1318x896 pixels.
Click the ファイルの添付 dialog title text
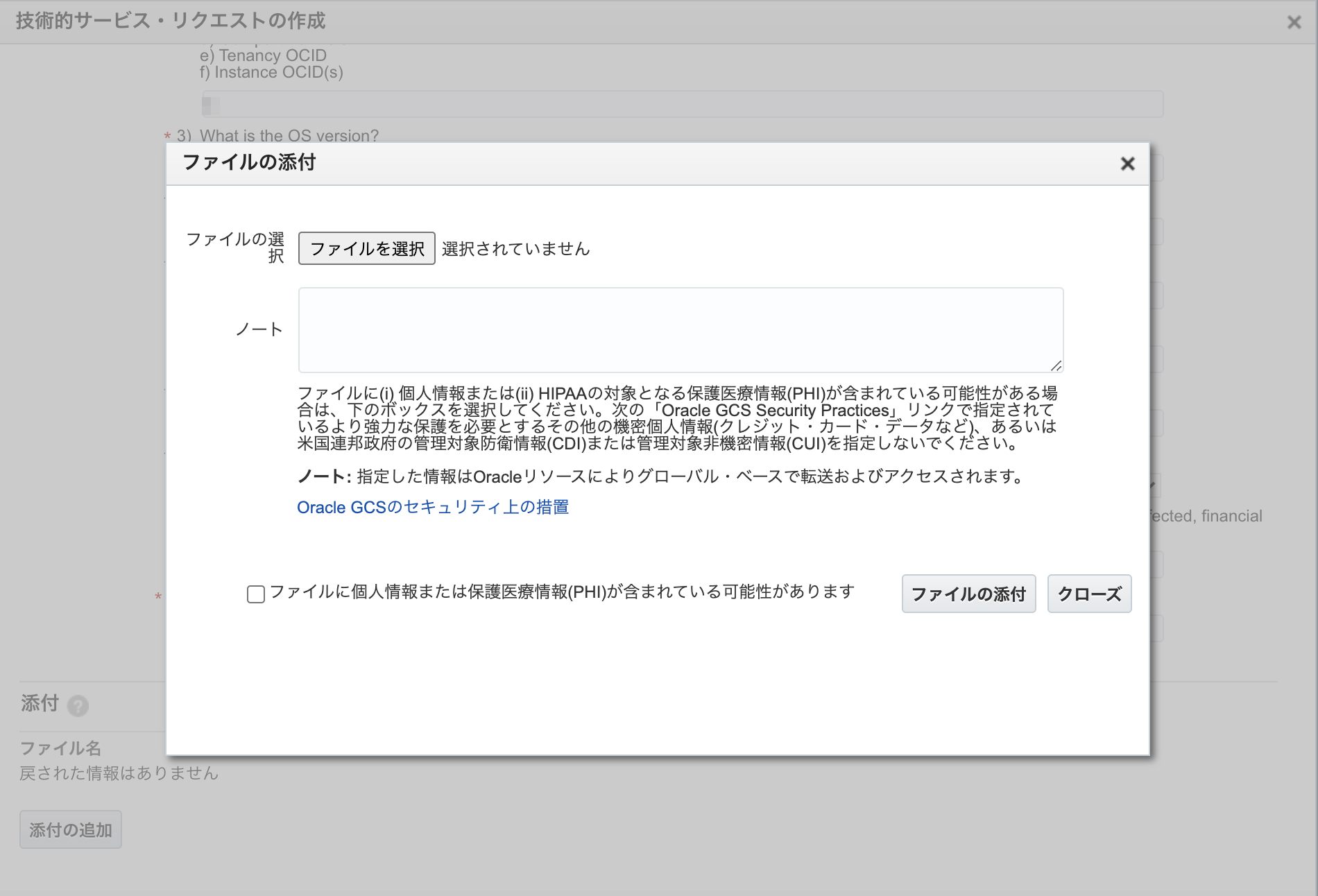(249, 162)
